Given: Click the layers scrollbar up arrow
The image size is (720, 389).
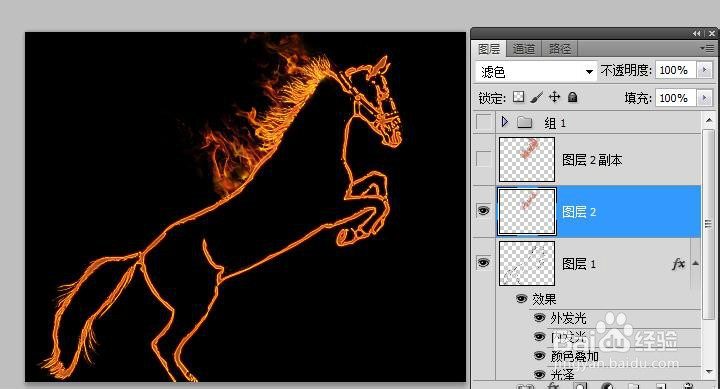Looking at the screenshot, I should [x=709, y=120].
